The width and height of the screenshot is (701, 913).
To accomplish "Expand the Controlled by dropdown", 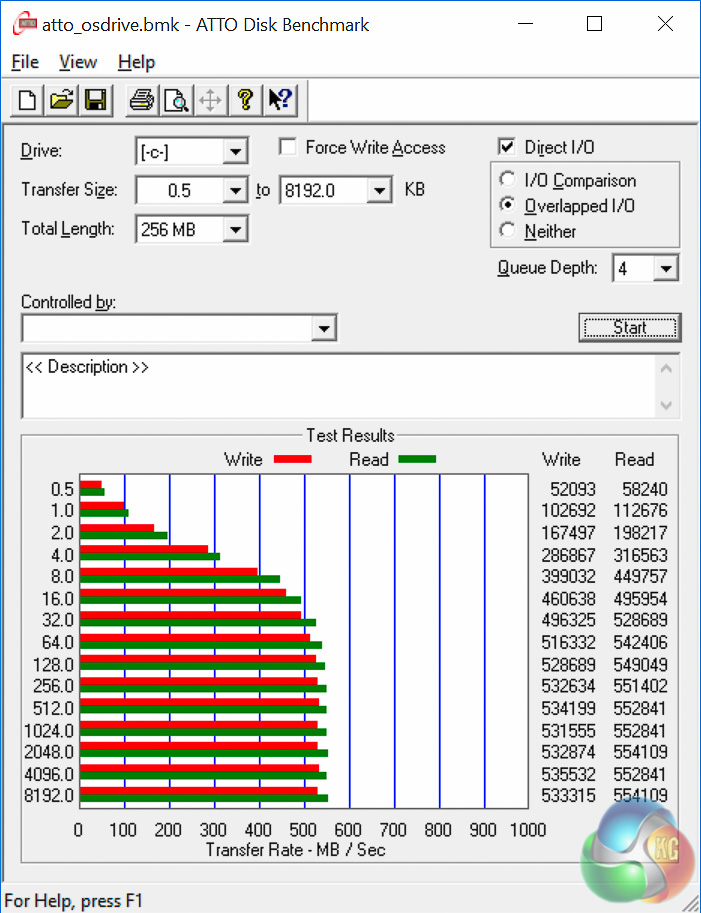I will [324, 328].
